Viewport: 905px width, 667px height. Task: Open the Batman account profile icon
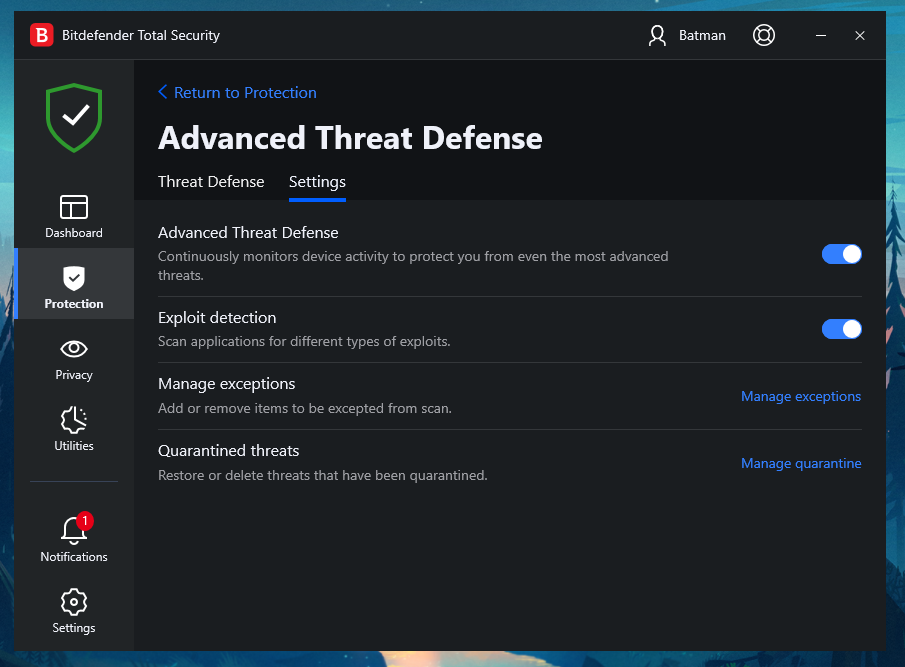point(657,35)
